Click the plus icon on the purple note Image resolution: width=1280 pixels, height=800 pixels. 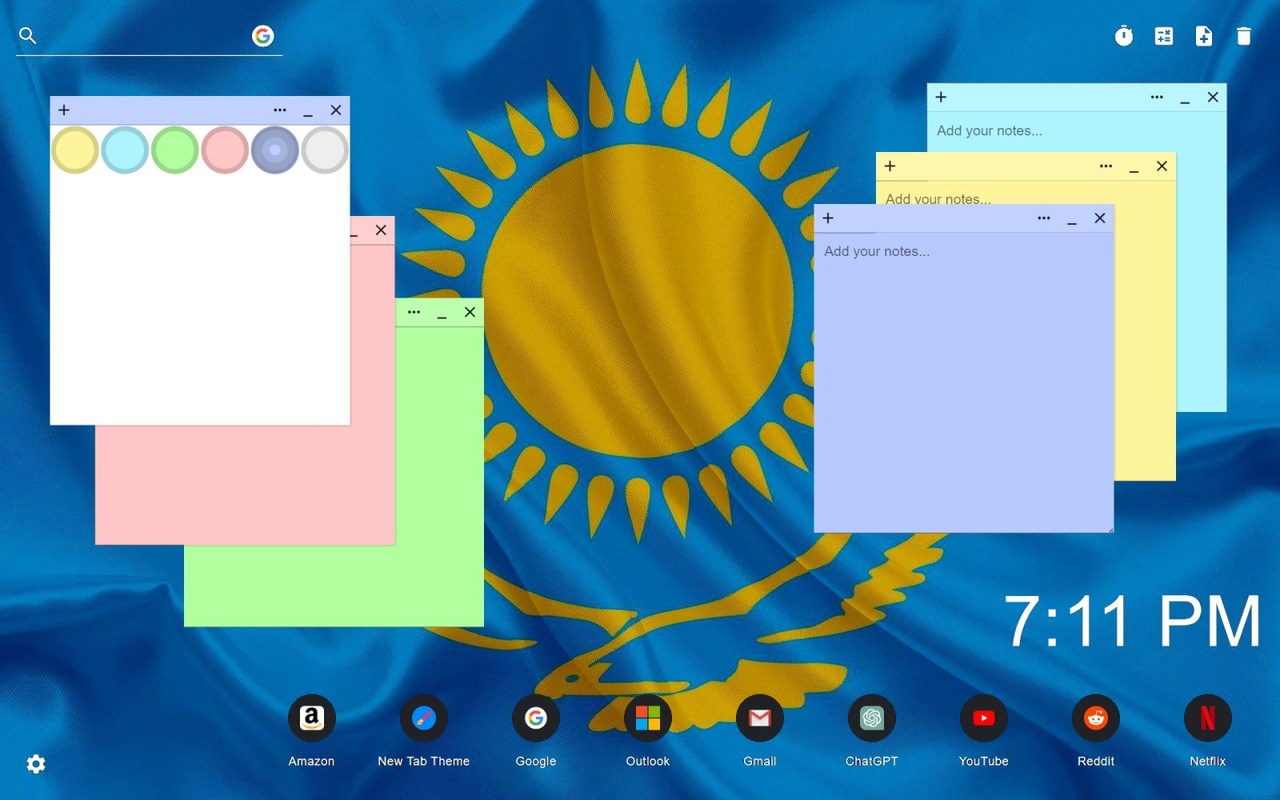point(828,218)
